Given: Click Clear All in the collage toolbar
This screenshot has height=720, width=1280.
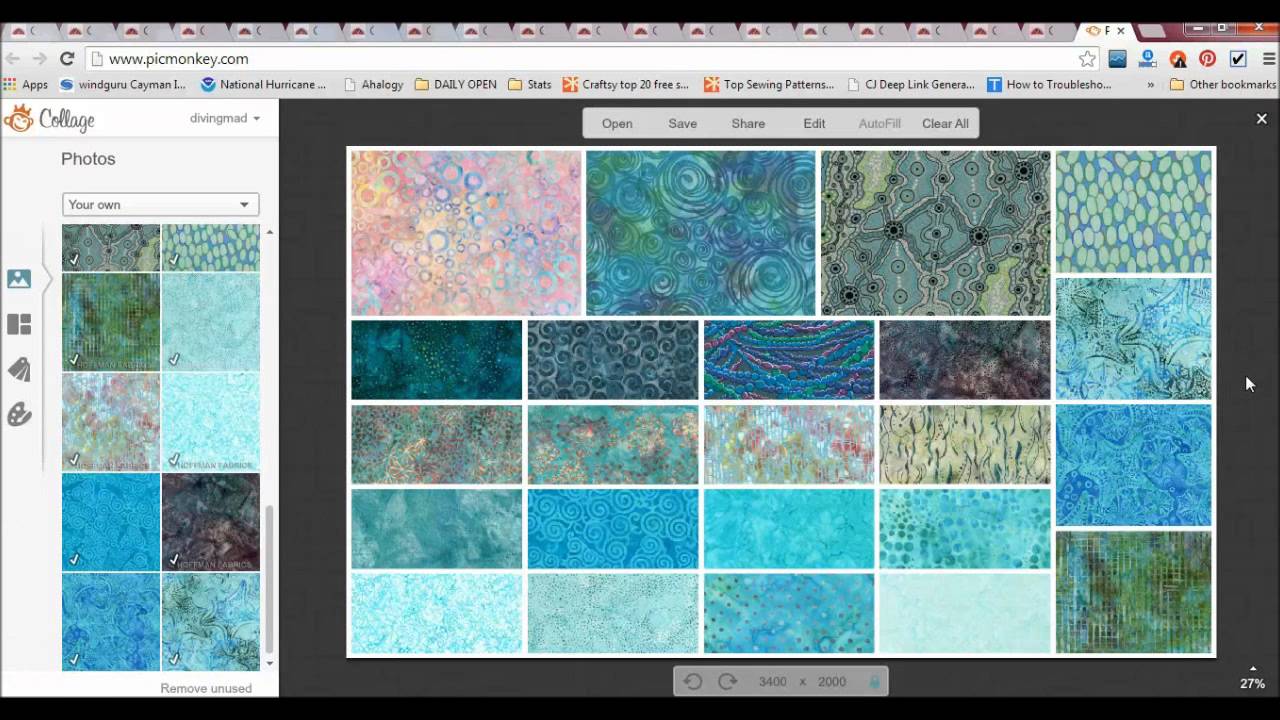Looking at the screenshot, I should point(945,123).
